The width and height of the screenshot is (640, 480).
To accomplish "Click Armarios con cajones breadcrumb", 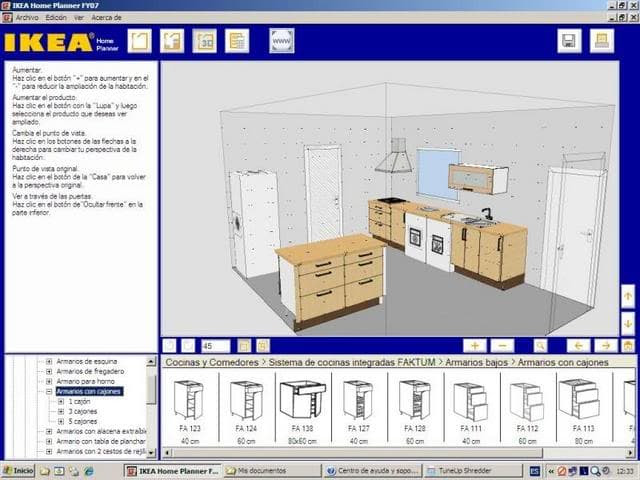I will 563,362.
